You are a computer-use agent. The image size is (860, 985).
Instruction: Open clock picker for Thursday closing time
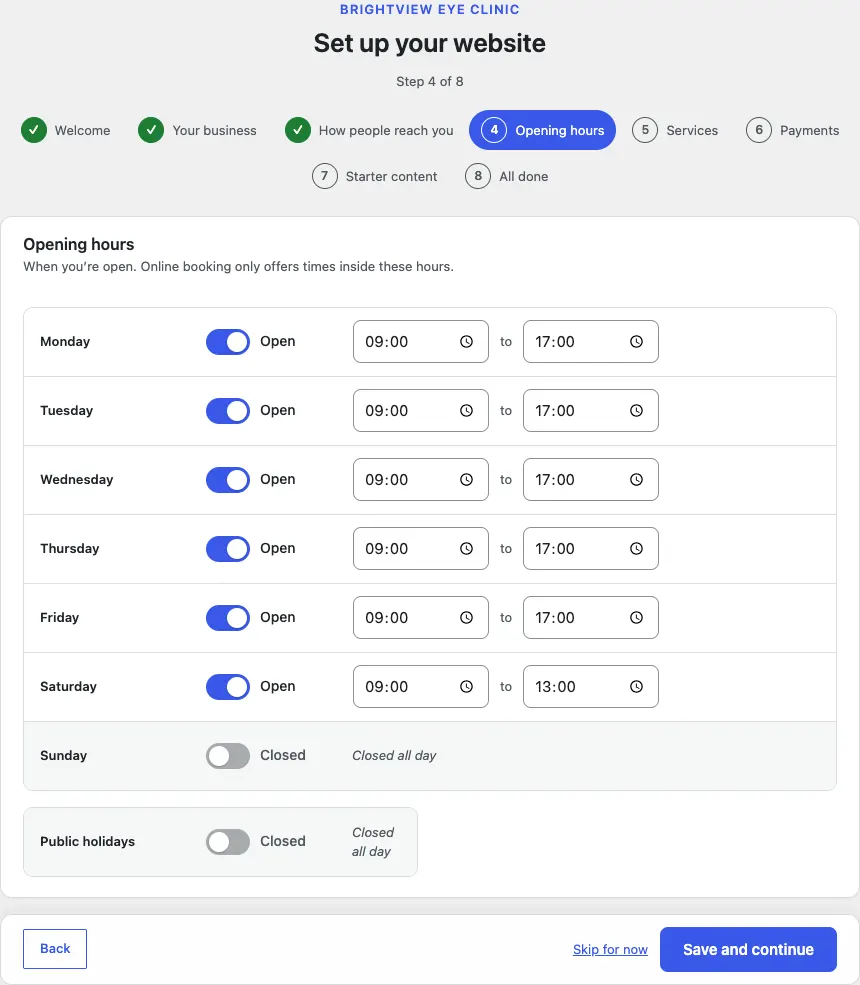(636, 549)
